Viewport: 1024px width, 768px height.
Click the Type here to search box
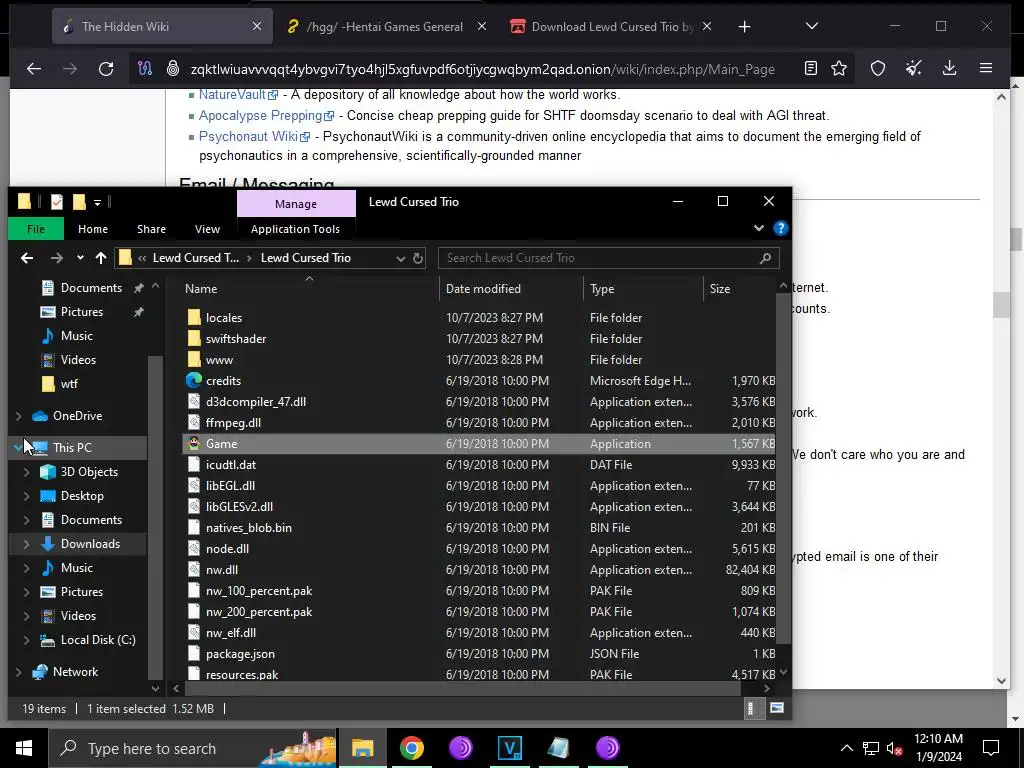[192, 748]
